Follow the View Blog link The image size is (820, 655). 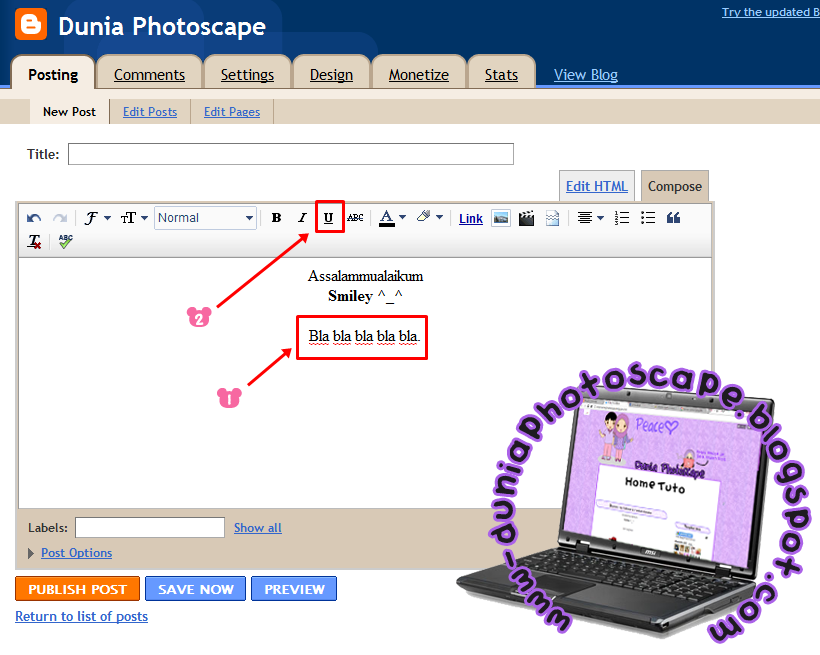[x=586, y=75]
